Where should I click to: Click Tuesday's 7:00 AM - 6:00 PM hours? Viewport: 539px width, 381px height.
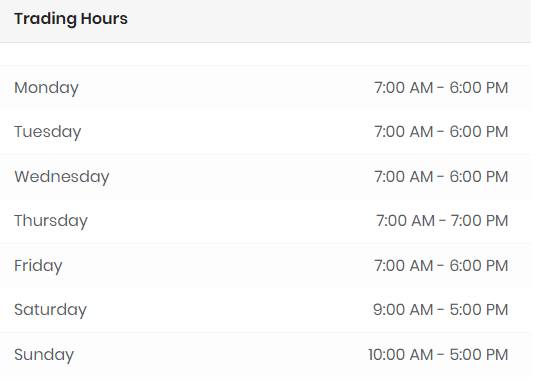(441, 131)
